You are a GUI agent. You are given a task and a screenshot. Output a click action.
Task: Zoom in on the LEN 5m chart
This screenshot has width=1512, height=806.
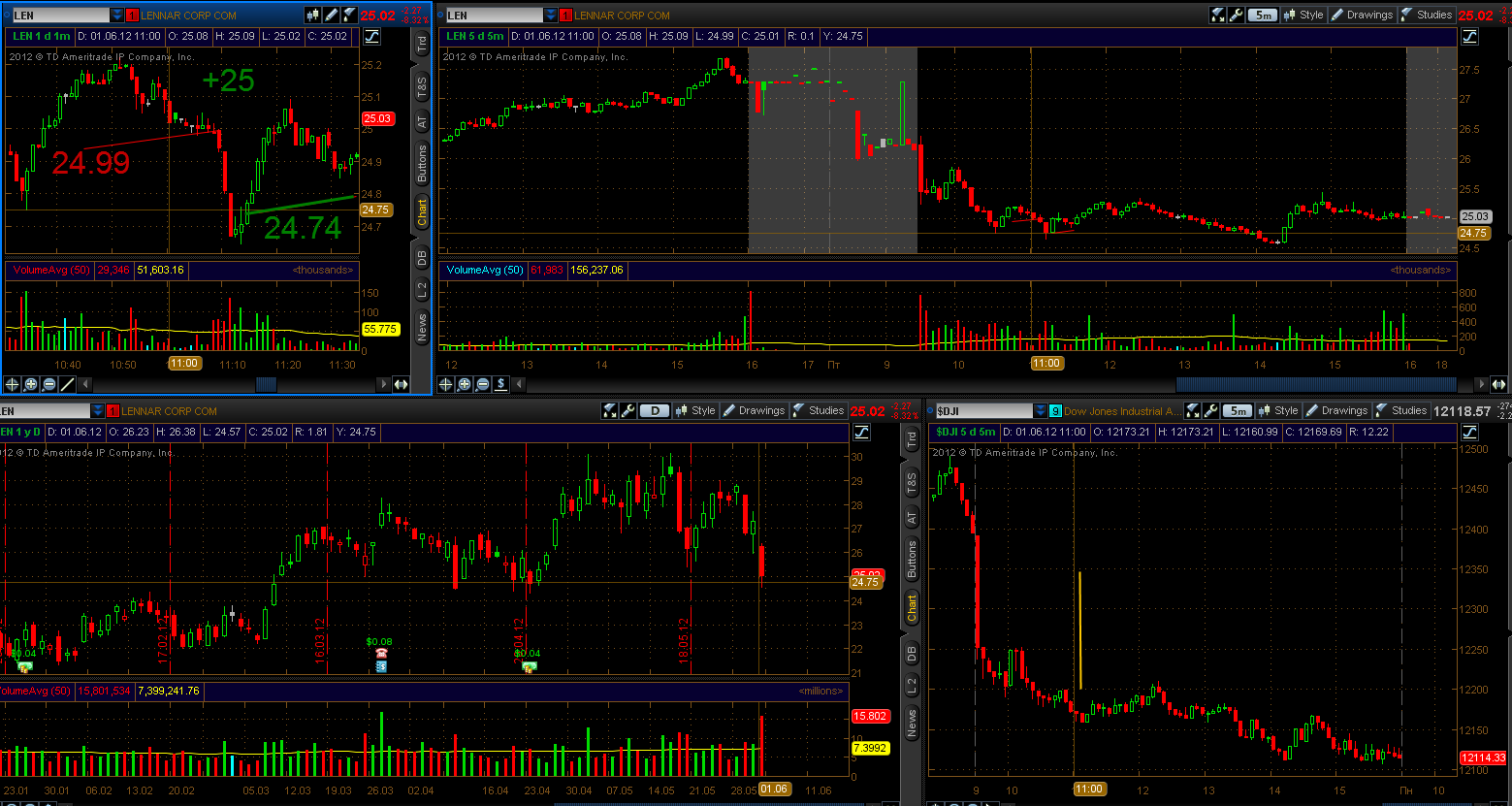point(465,384)
